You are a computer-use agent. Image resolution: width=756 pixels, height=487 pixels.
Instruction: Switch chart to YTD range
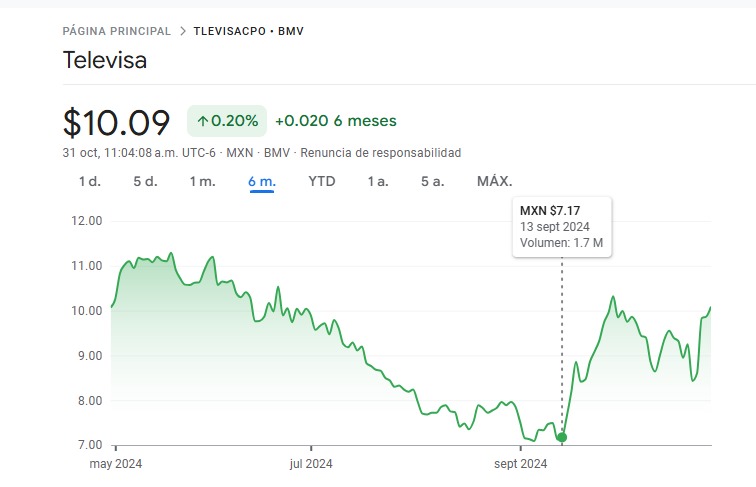[322, 182]
